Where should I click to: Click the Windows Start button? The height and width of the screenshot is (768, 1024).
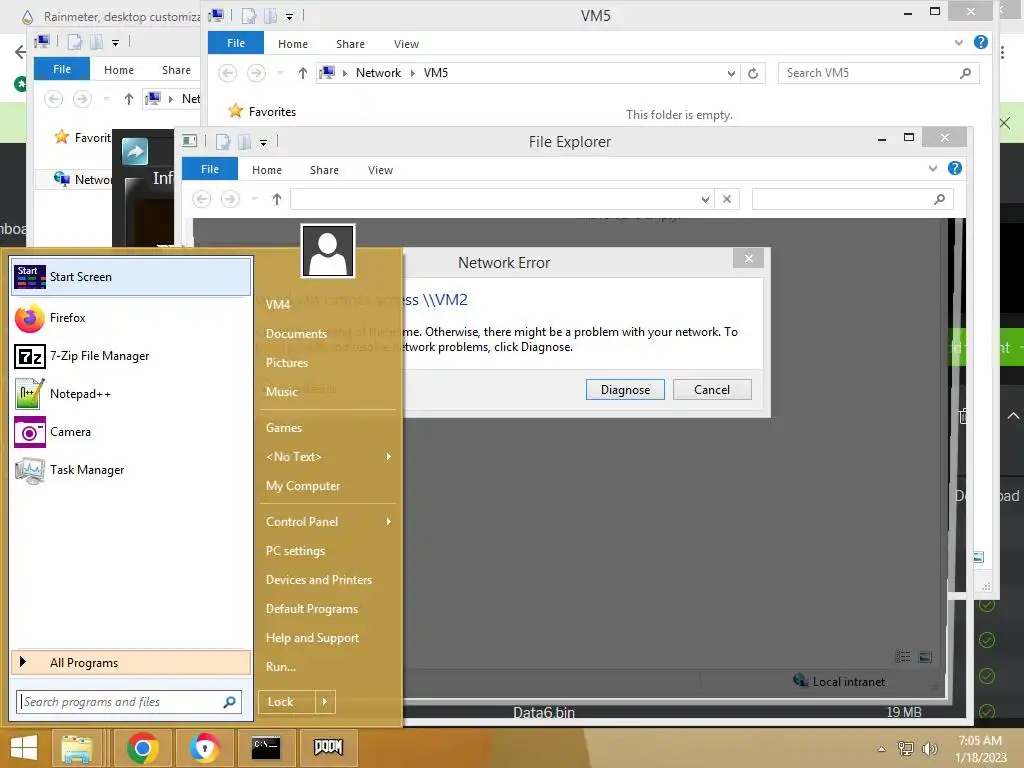pyautogui.click(x=24, y=748)
